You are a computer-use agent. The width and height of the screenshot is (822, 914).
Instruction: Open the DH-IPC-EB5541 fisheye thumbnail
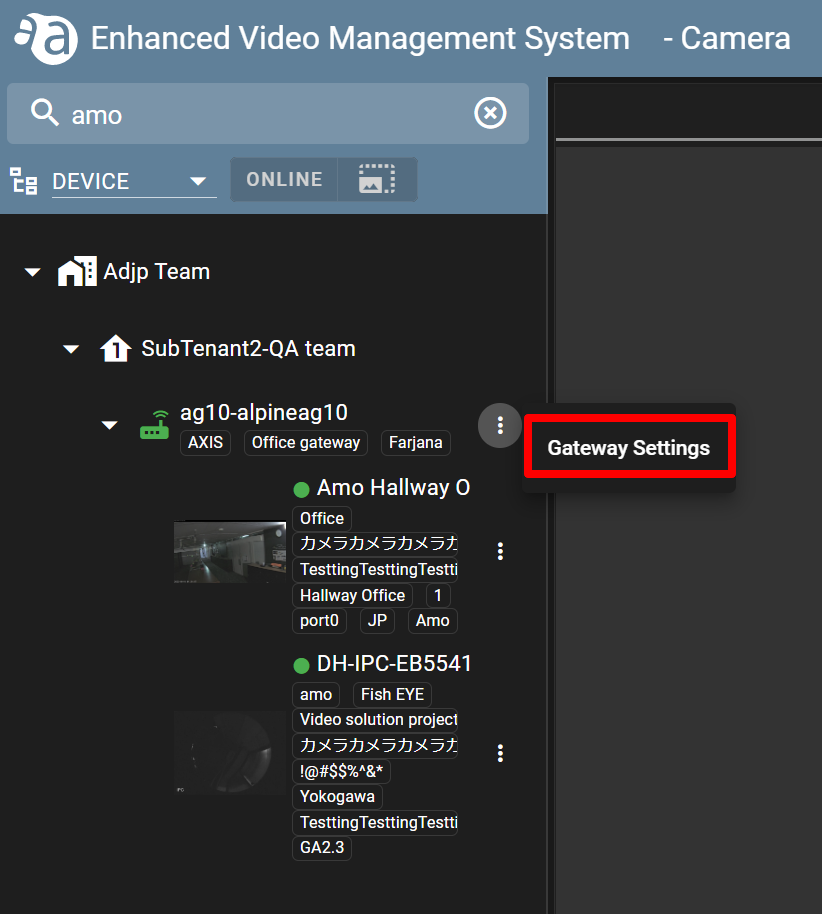[x=230, y=753]
